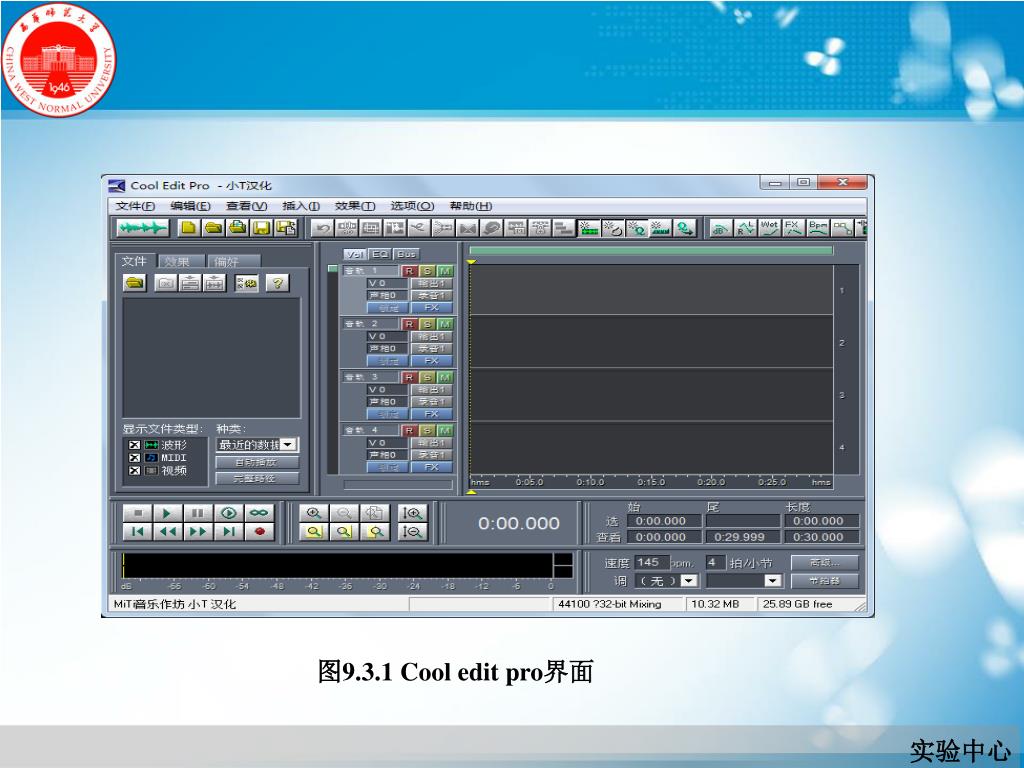Switch to the 偏好 panel tab
1024x768 pixels.
pos(232,262)
